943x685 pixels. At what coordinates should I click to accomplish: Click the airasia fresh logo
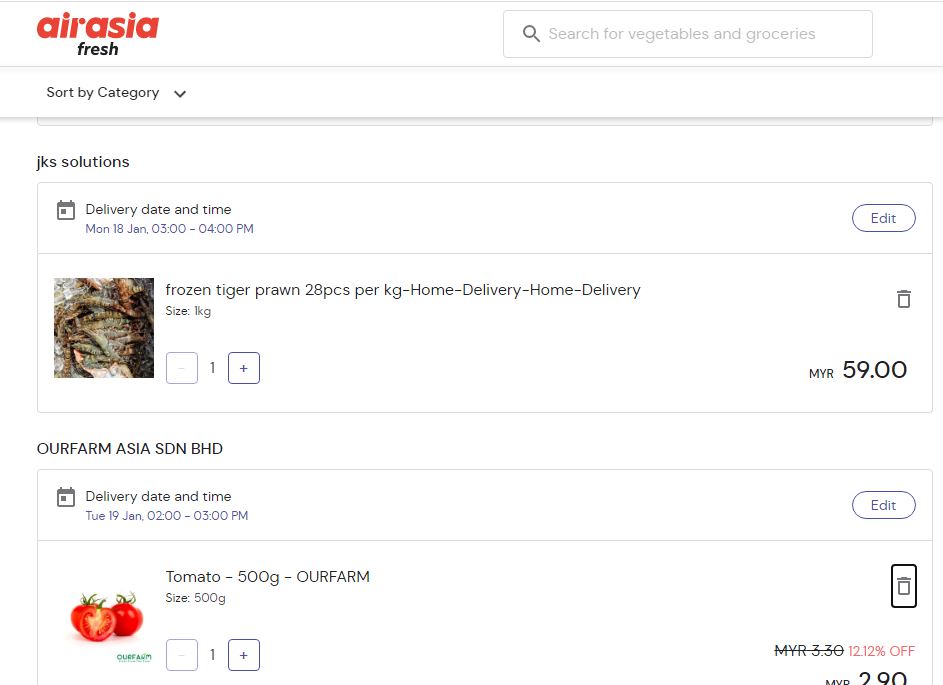97,34
